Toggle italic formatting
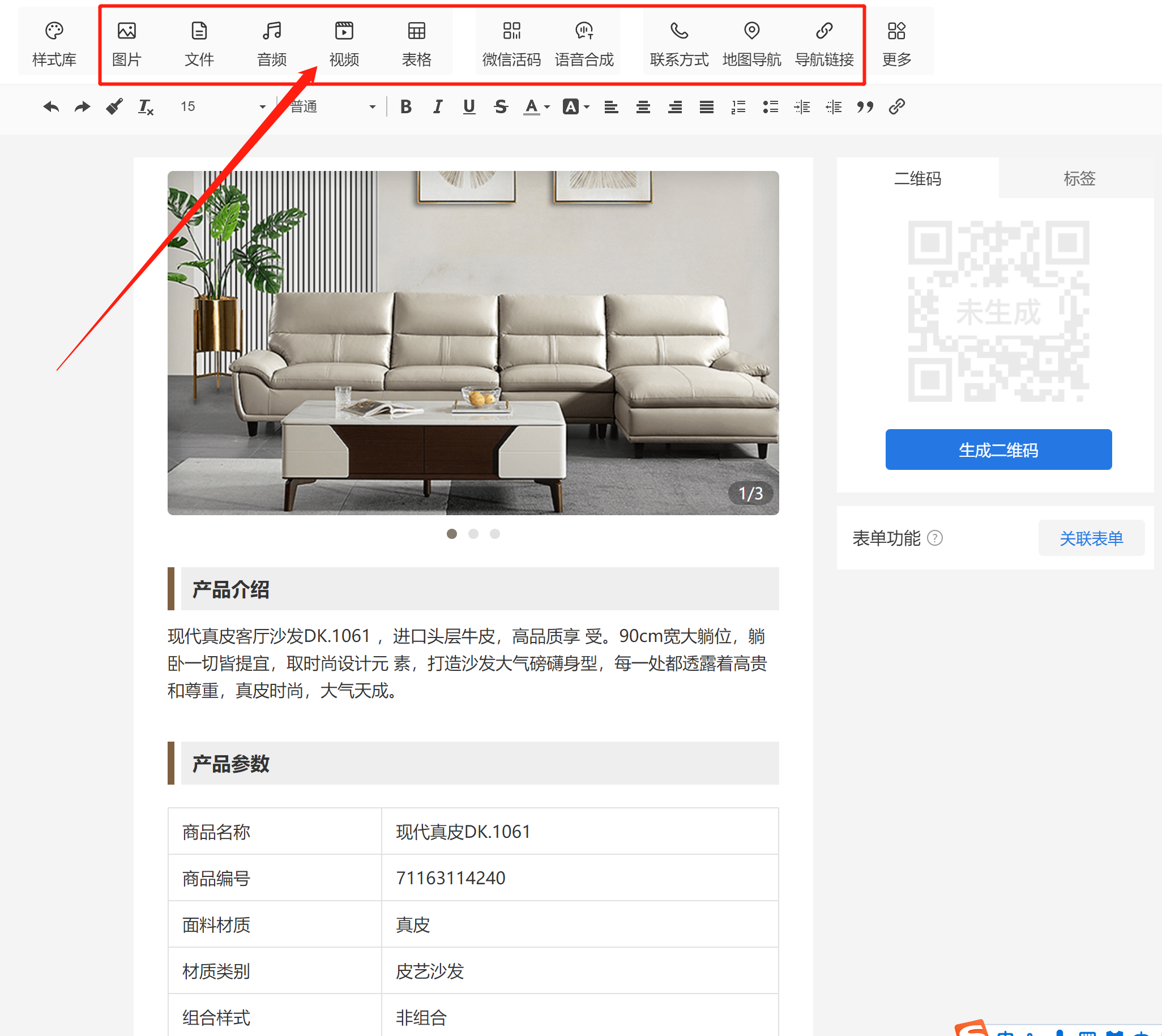Image resolution: width=1162 pixels, height=1036 pixels. click(437, 106)
